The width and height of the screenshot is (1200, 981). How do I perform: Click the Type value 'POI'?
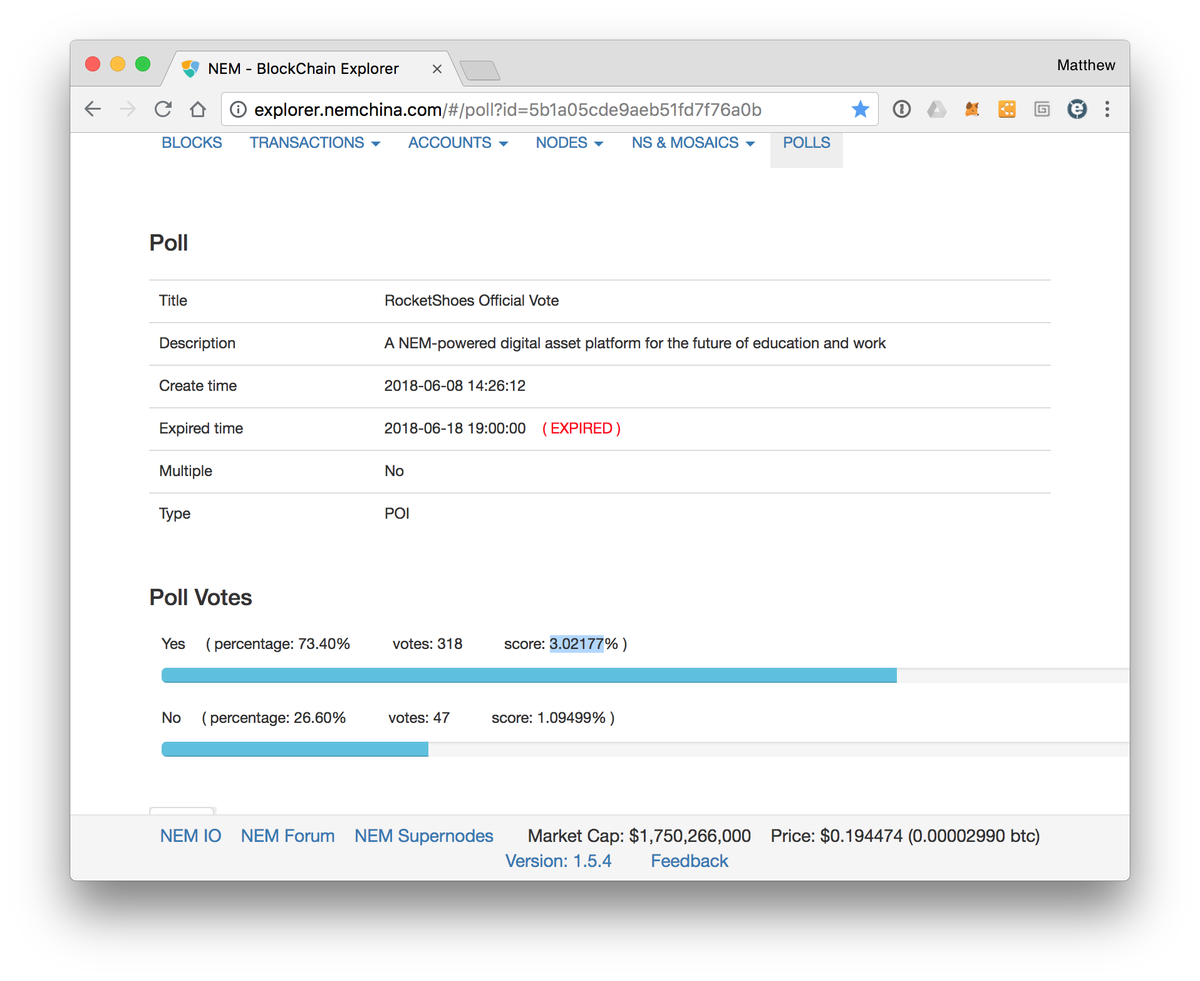click(397, 514)
